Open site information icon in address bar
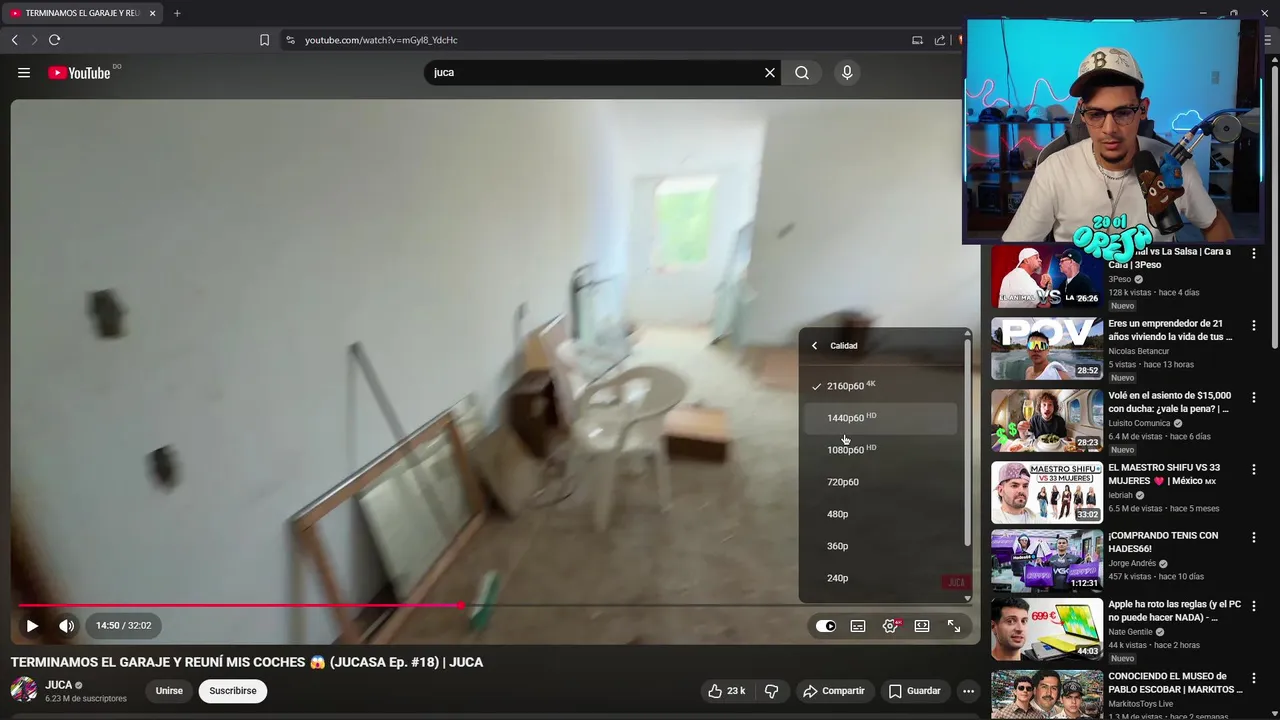The height and width of the screenshot is (720, 1280). coord(290,40)
